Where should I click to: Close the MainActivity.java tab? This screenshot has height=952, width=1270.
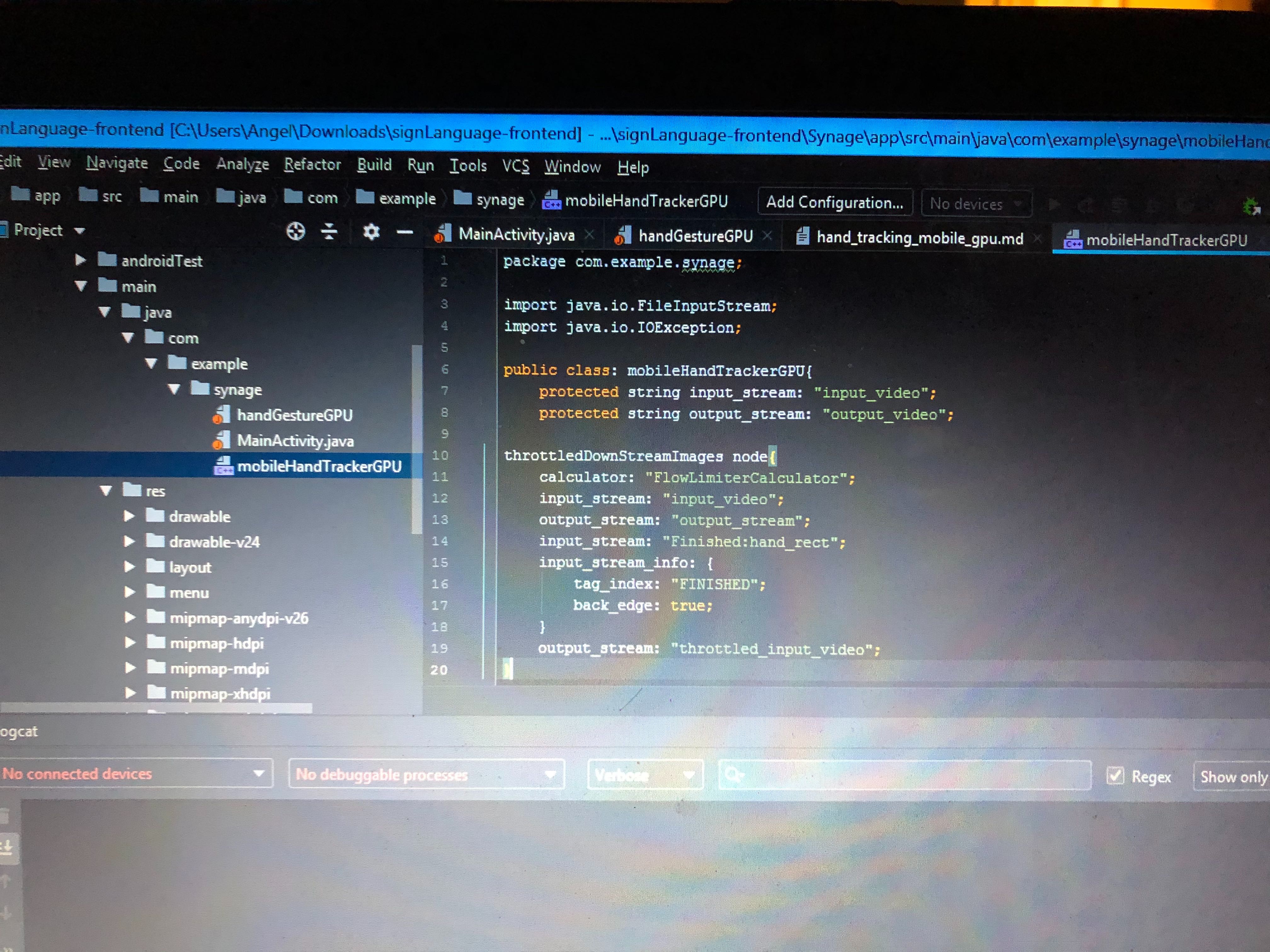pos(590,235)
